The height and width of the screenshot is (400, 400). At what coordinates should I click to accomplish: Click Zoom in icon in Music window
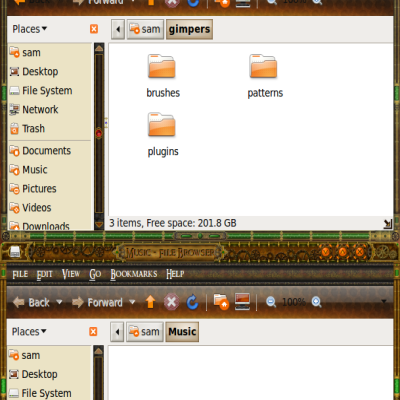pos(317,302)
